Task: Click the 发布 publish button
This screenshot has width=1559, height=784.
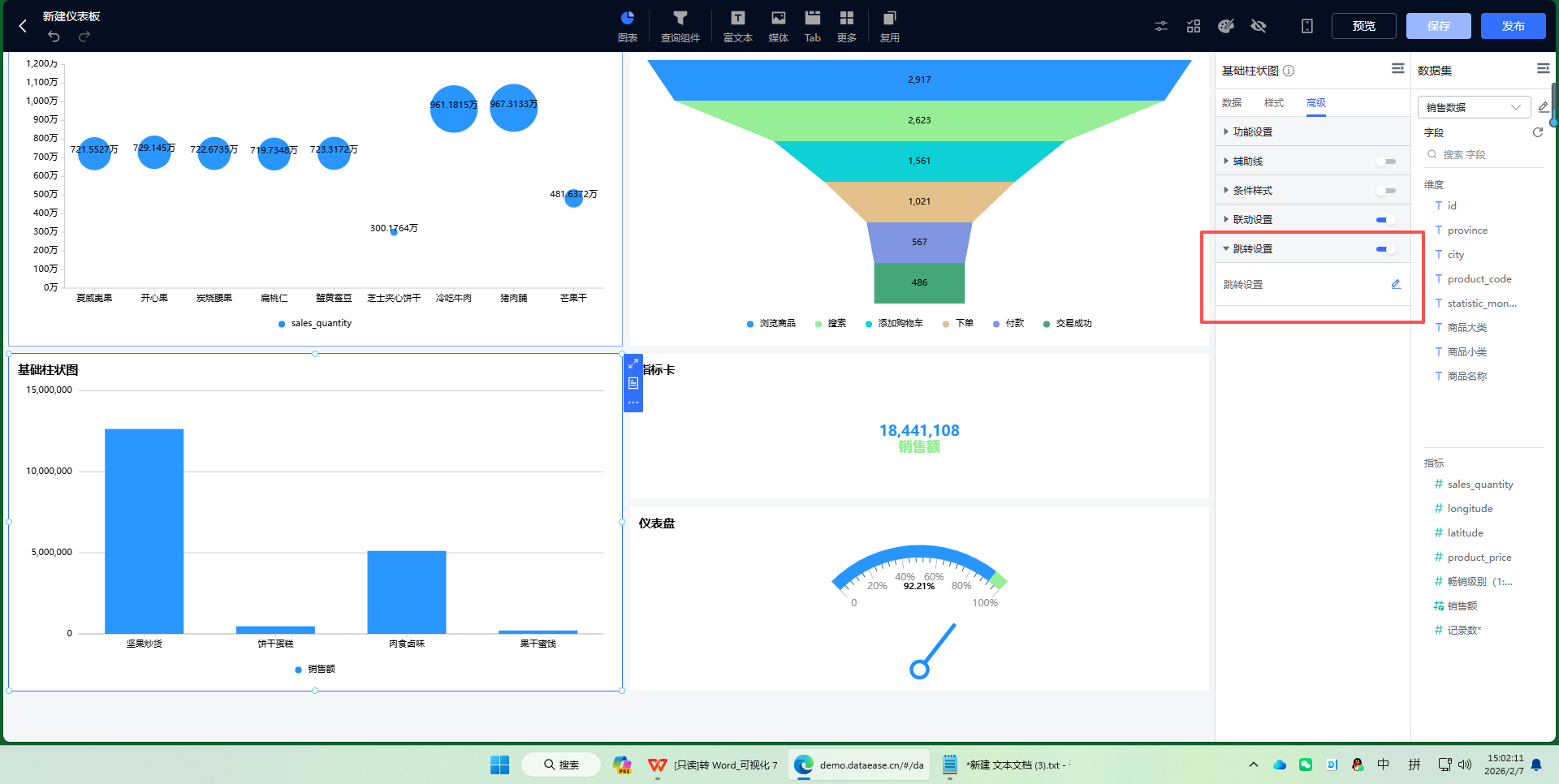Action: click(1514, 26)
